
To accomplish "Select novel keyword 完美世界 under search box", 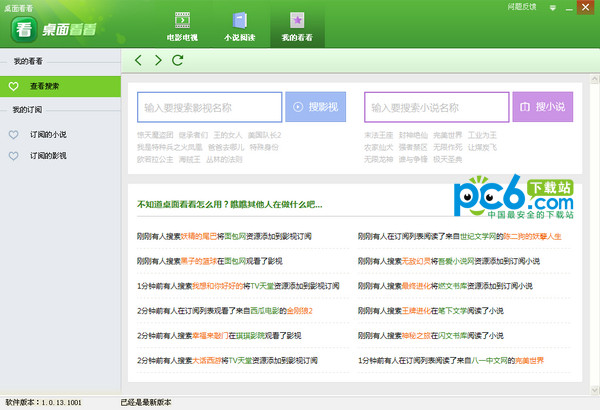I will [x=448, y=135].
